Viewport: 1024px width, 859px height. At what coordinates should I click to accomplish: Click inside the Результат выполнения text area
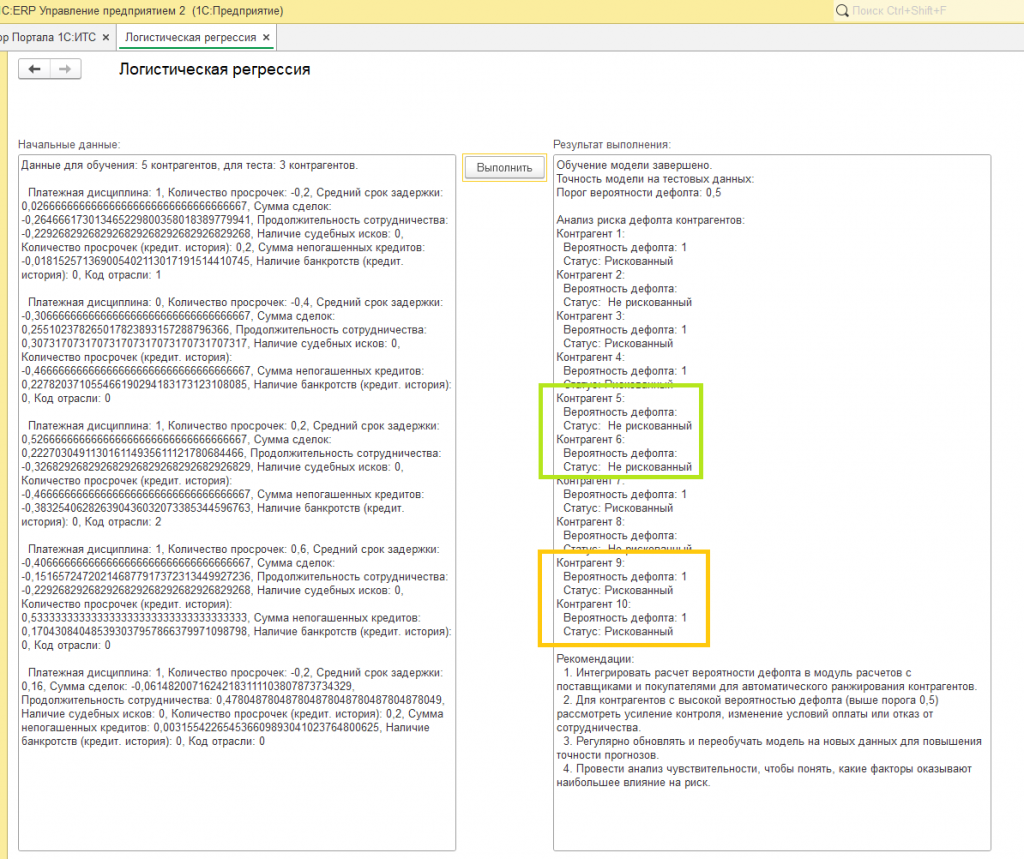(x=772, y=502)
